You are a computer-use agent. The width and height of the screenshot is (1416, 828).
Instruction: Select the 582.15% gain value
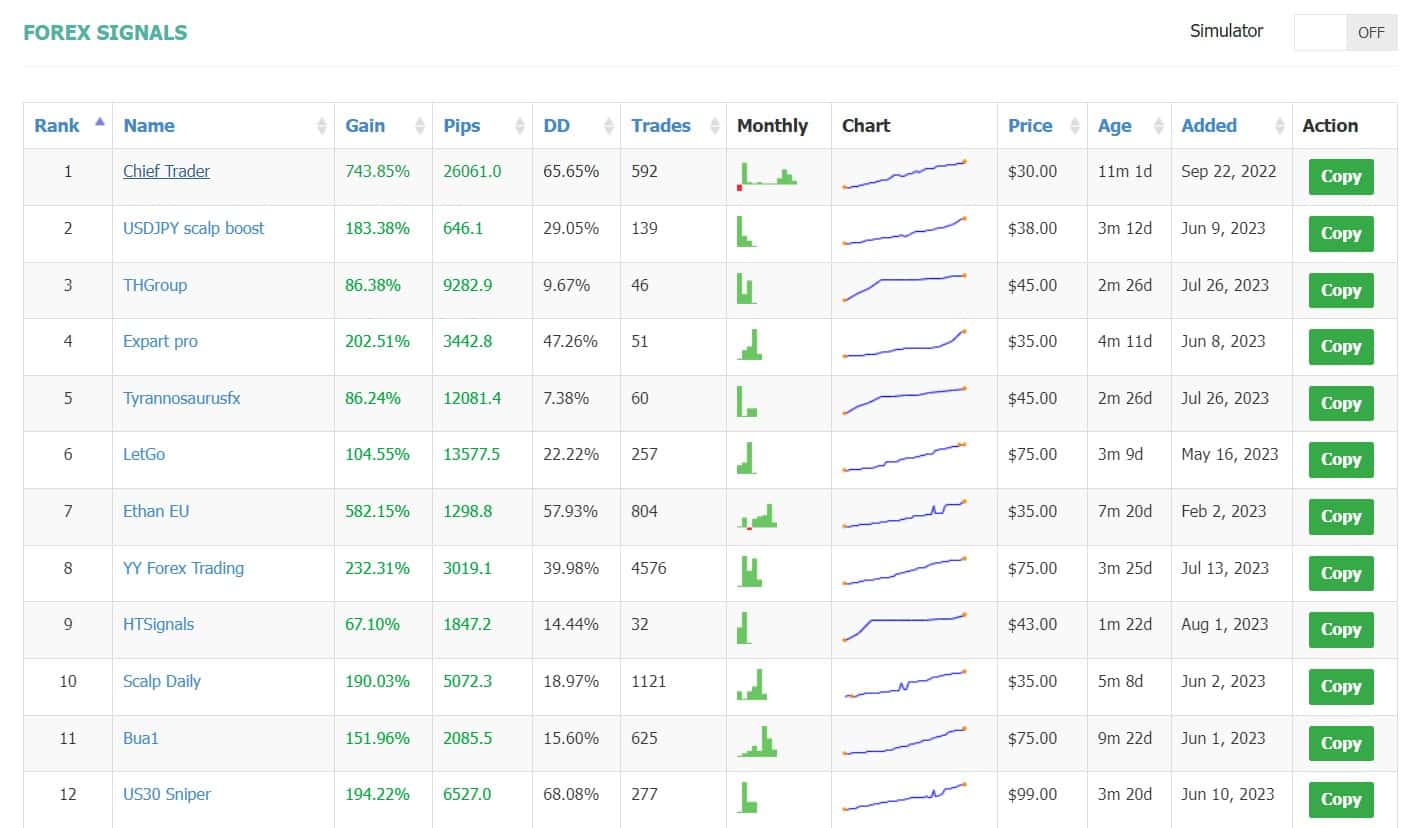pos(378,511)
